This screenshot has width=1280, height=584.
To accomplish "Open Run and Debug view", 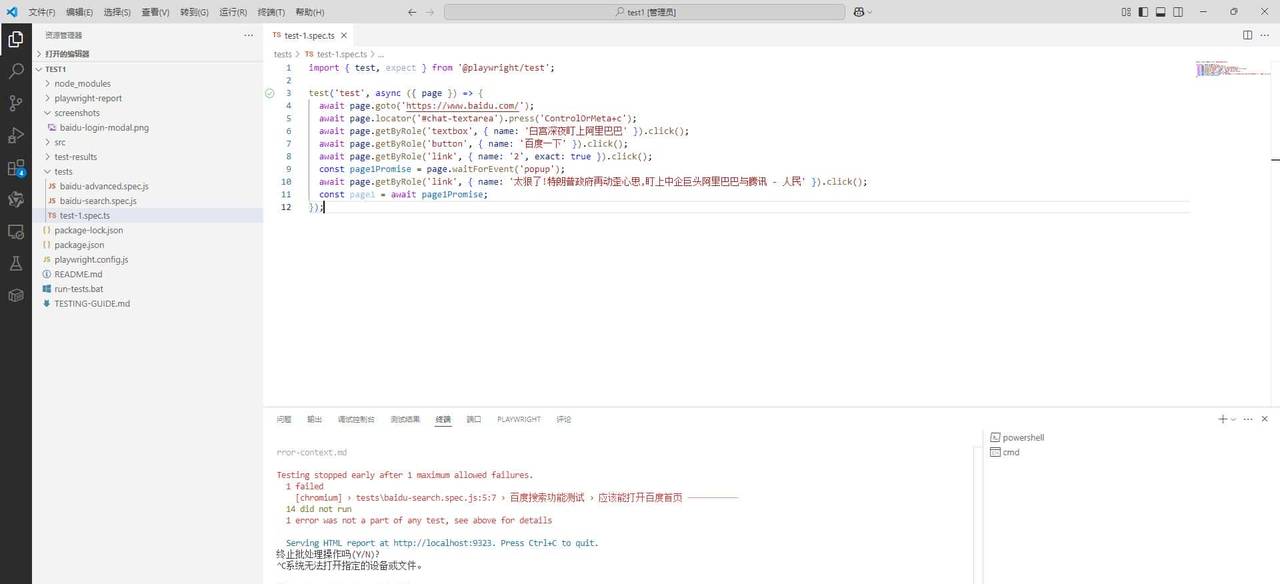I will coord(16,135).
